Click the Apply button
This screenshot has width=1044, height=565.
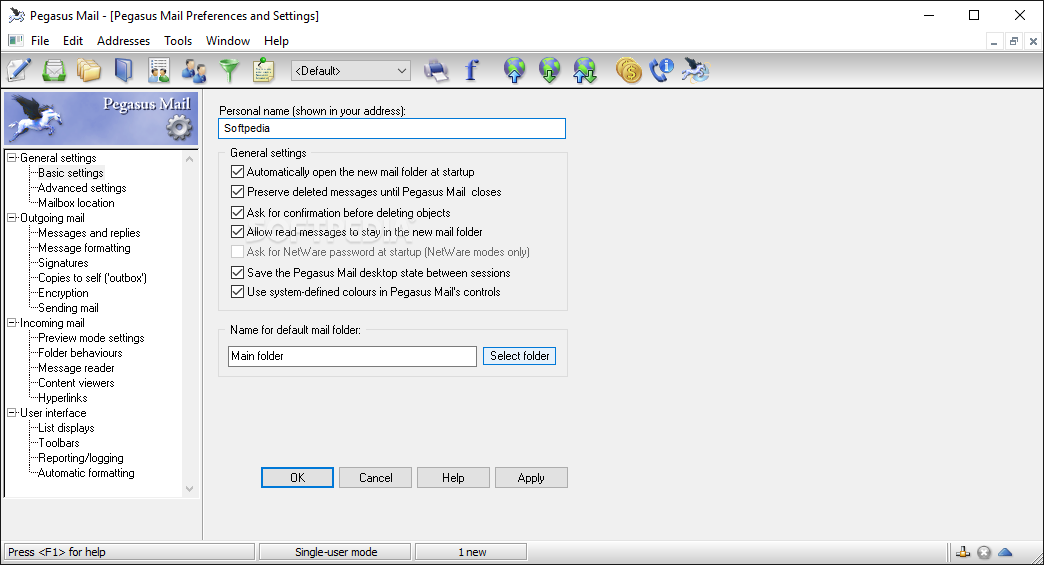531,478
